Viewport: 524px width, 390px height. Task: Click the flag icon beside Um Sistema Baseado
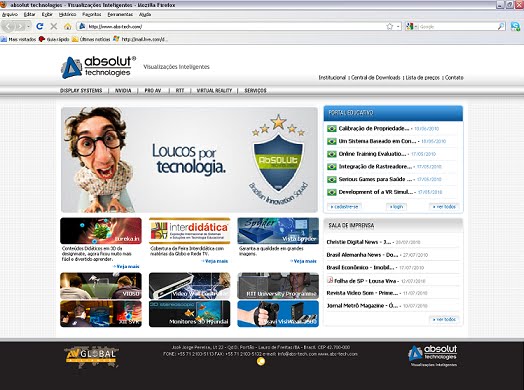point(332,141)
